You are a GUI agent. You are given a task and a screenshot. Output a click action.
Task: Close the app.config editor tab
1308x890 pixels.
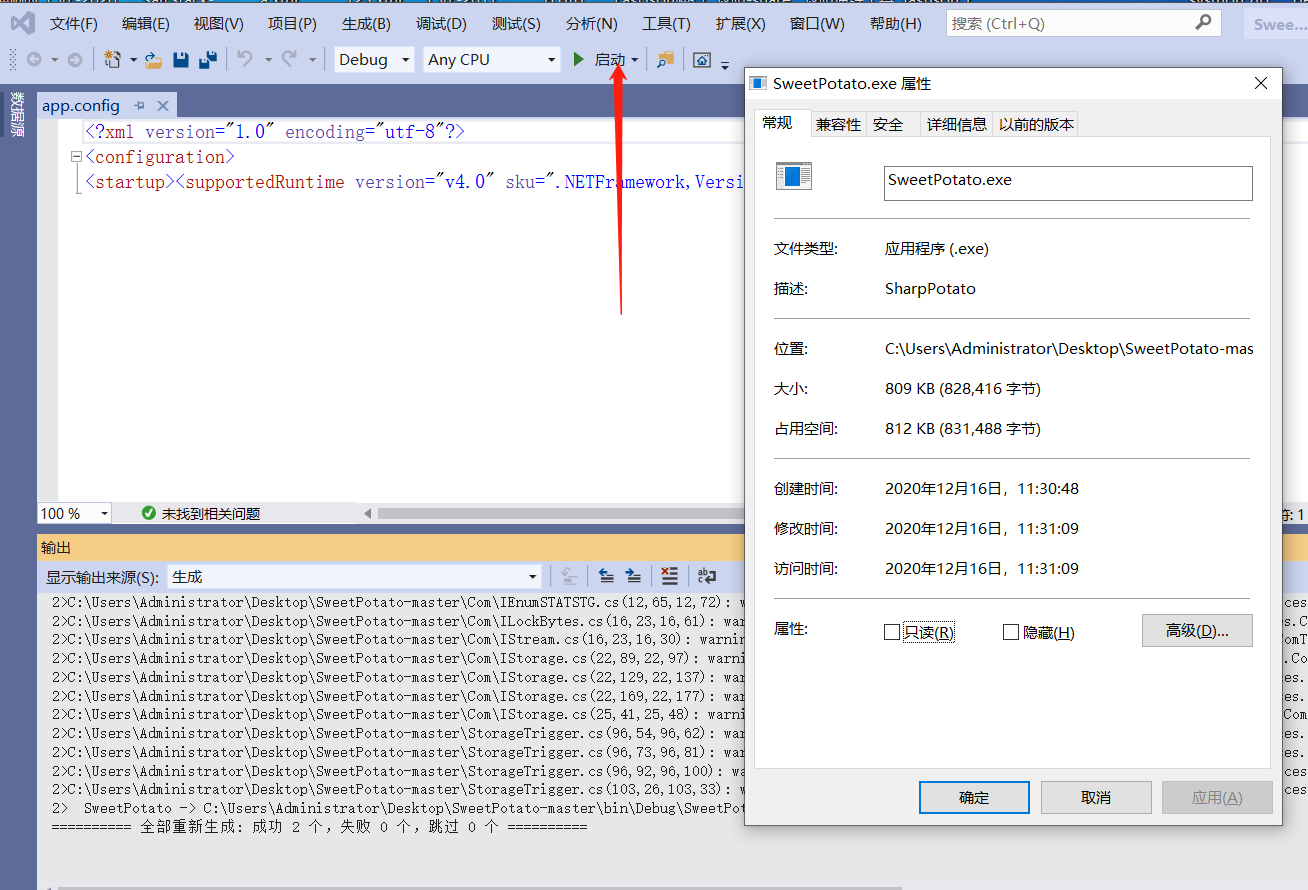163,105
